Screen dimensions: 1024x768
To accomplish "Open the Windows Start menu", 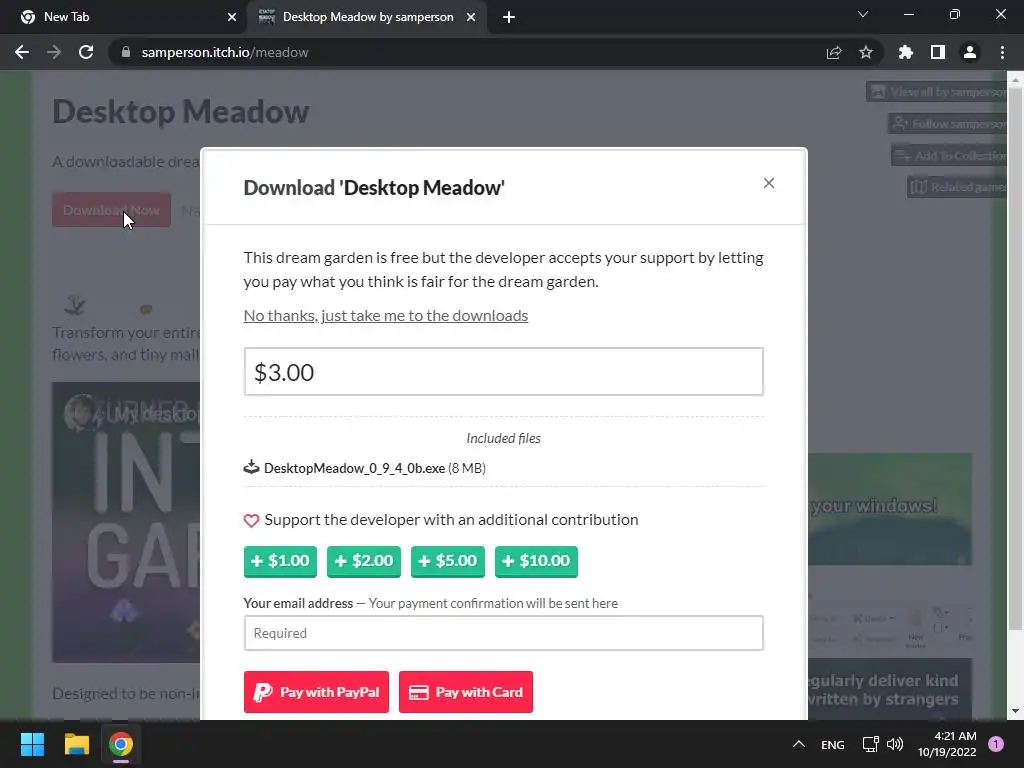I will coord(32,744).
